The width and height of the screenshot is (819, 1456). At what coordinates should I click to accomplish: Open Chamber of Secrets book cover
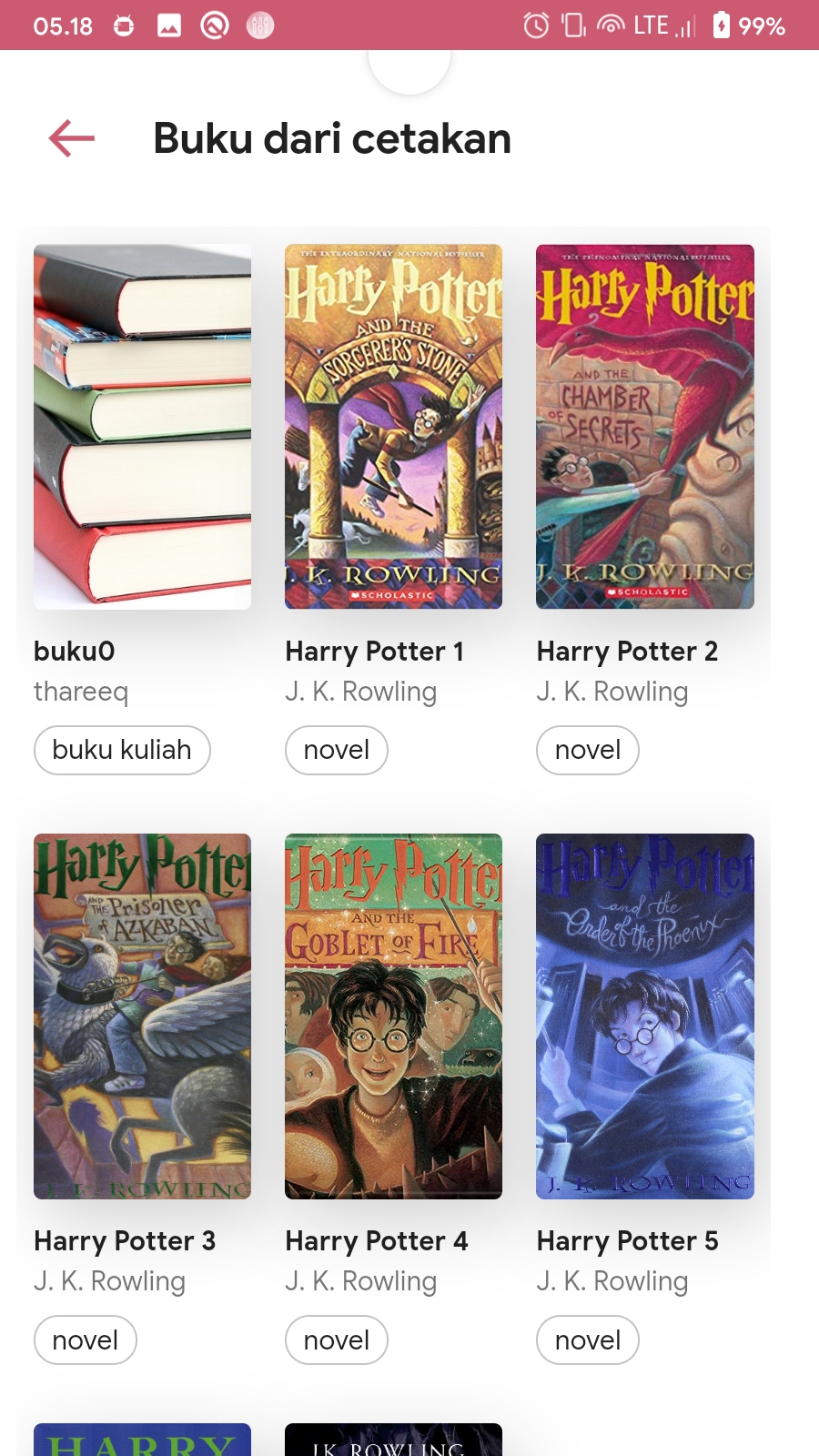click(645, 427)
